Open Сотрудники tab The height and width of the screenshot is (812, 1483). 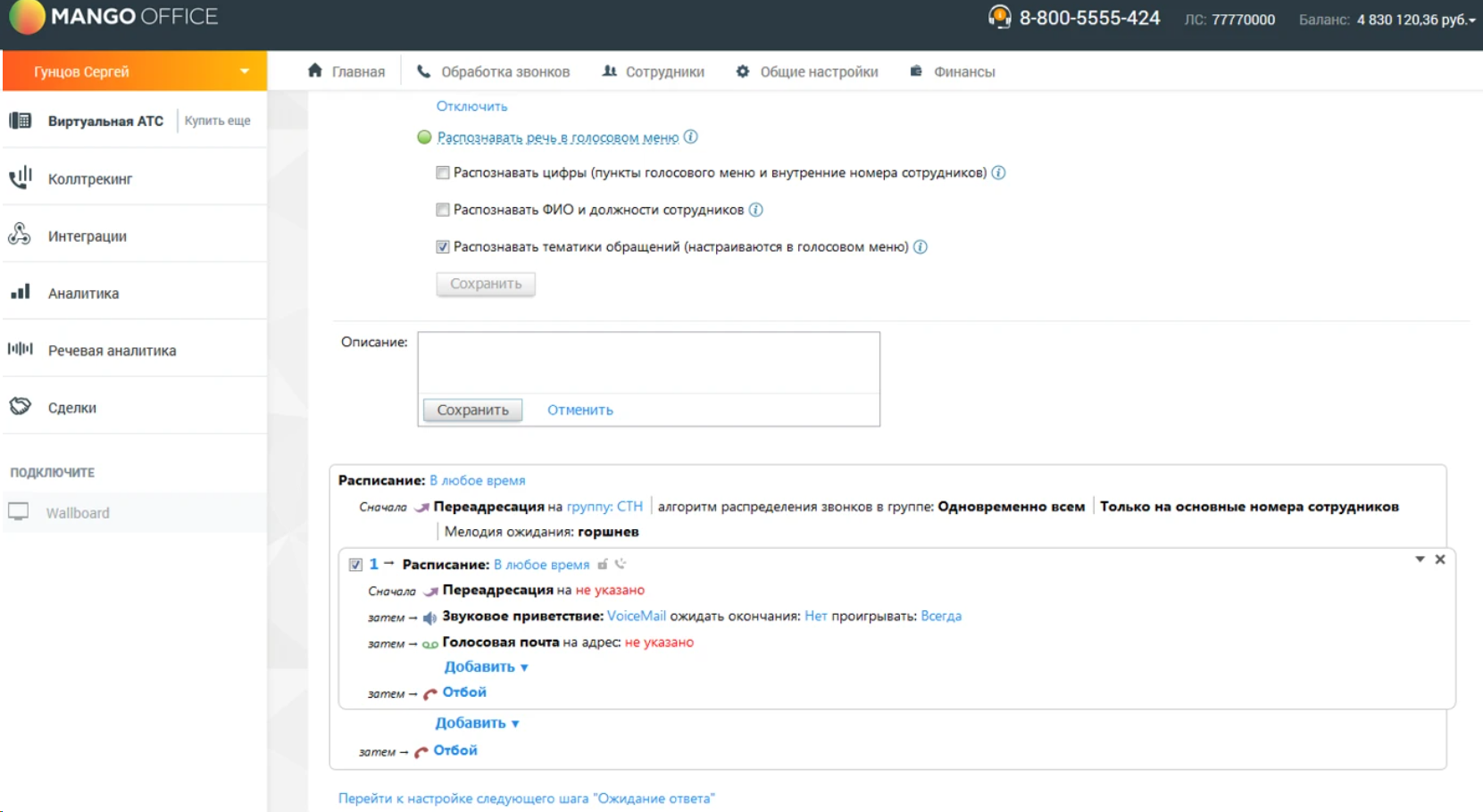point(654,71)
